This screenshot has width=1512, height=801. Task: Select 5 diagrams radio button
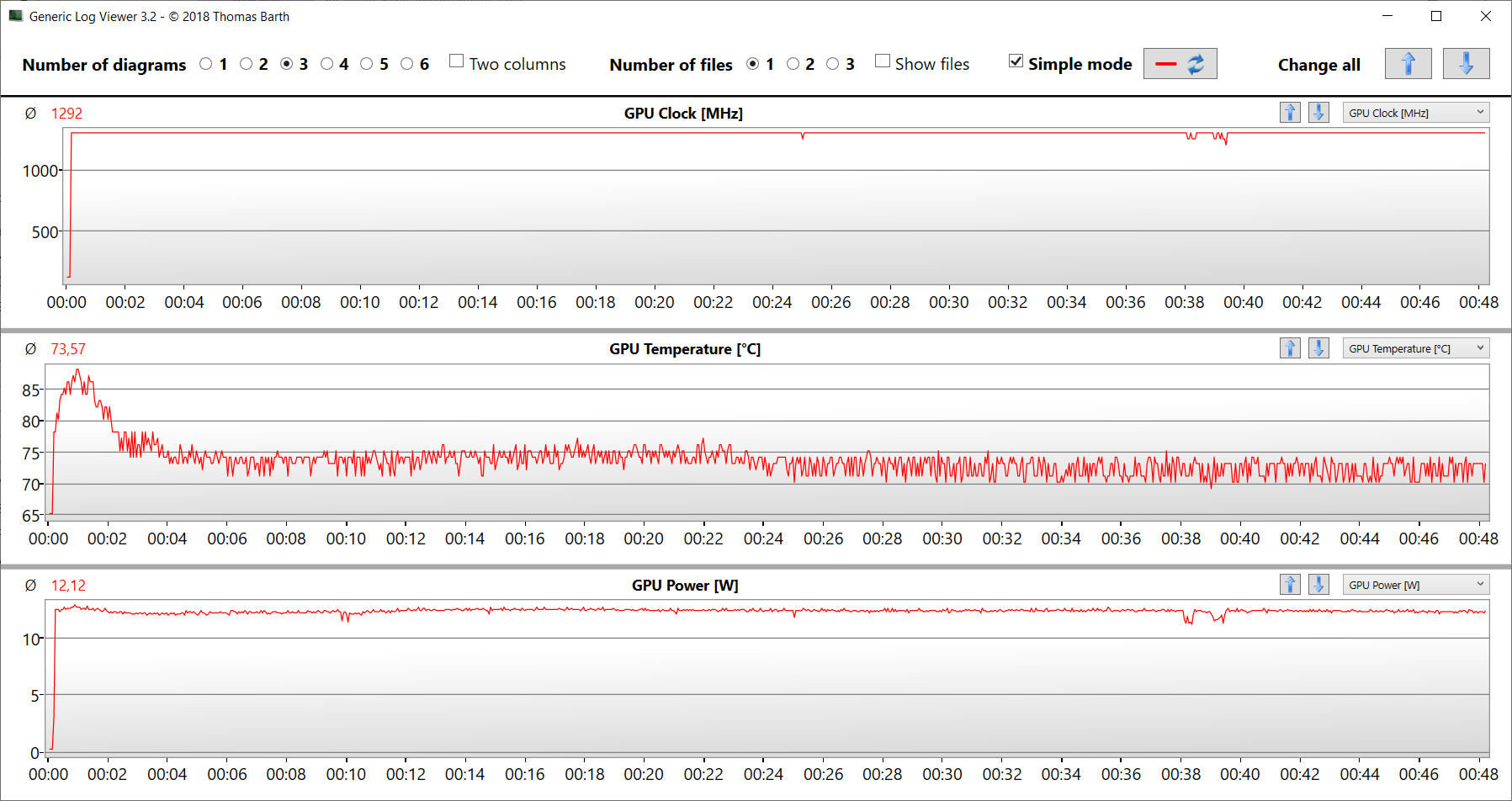click(367, 64)
